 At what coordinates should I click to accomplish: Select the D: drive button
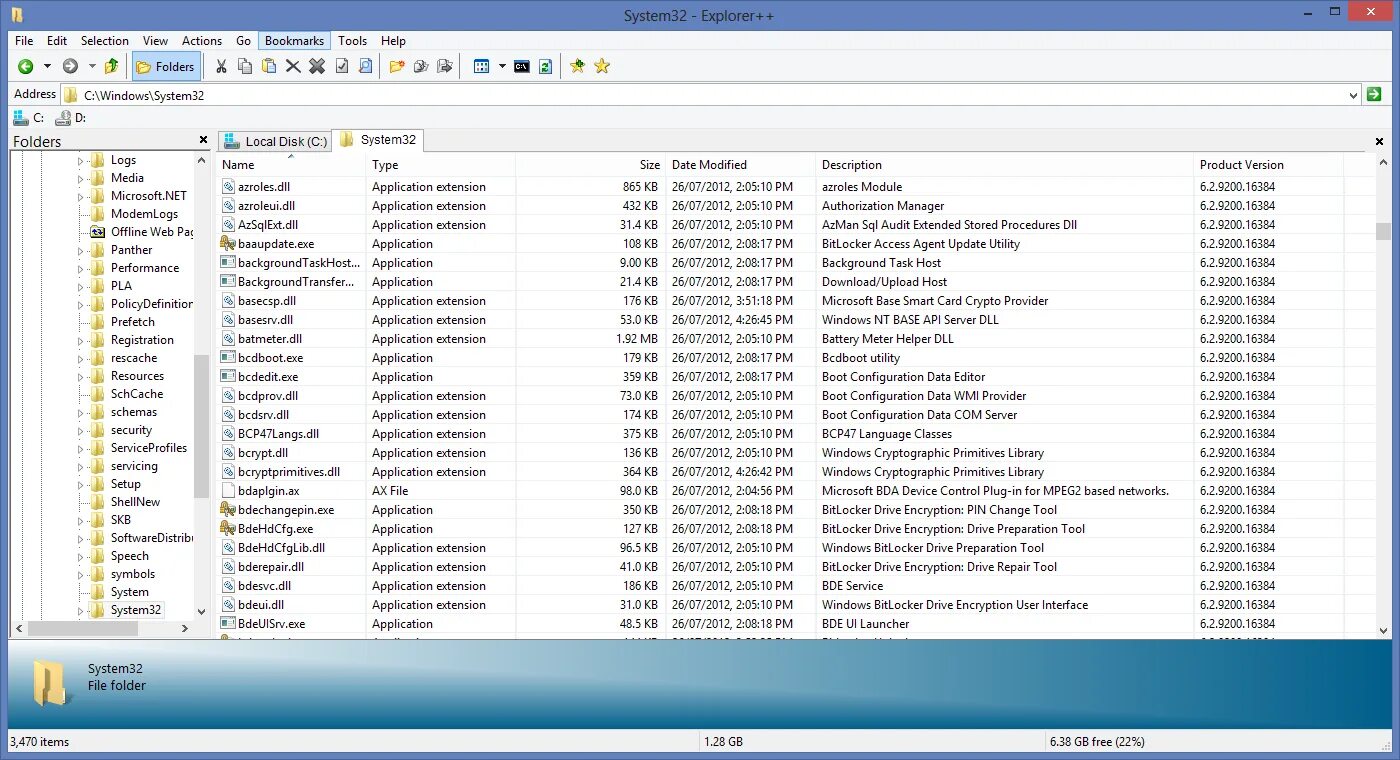point(71,117)
